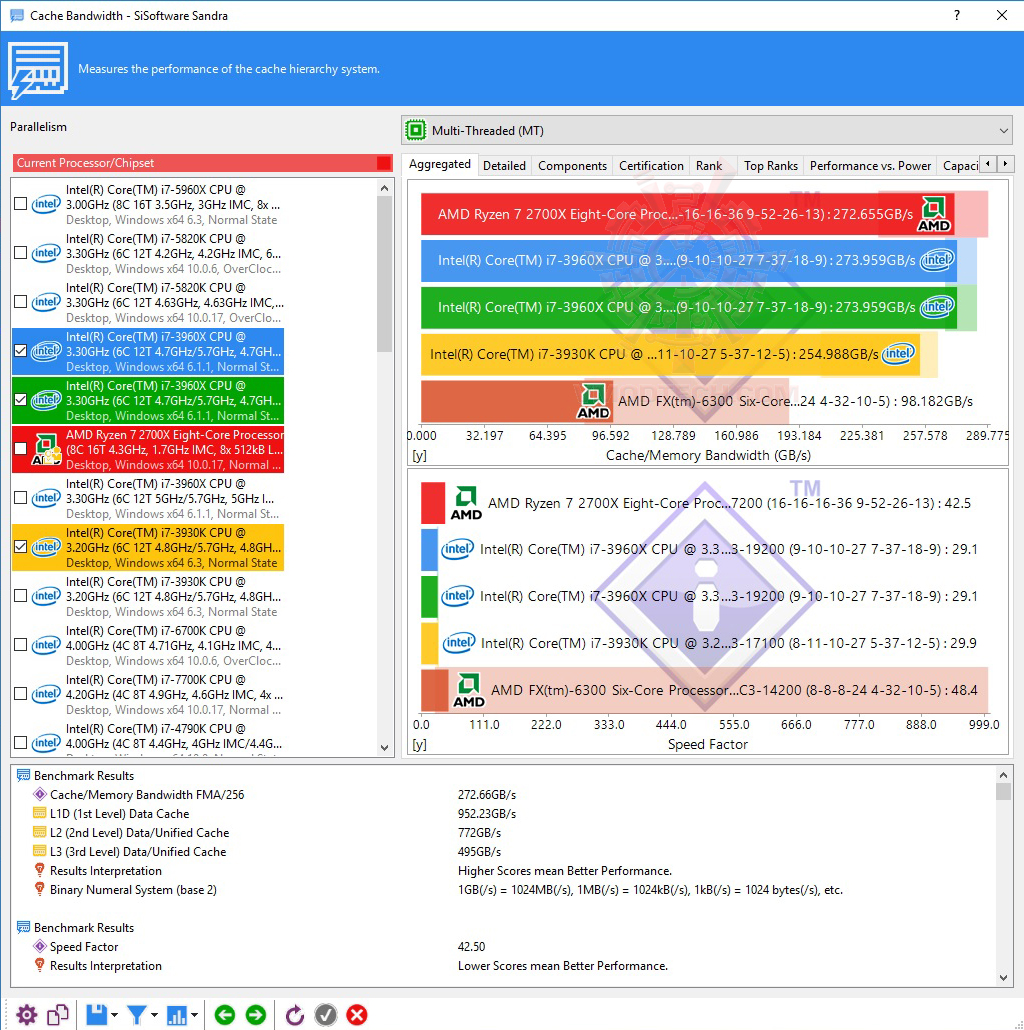The width and height of the screenshot is (1024, 1030).
Task: Click the diamond icon beside Speed Factor
Action: point(39,947)
